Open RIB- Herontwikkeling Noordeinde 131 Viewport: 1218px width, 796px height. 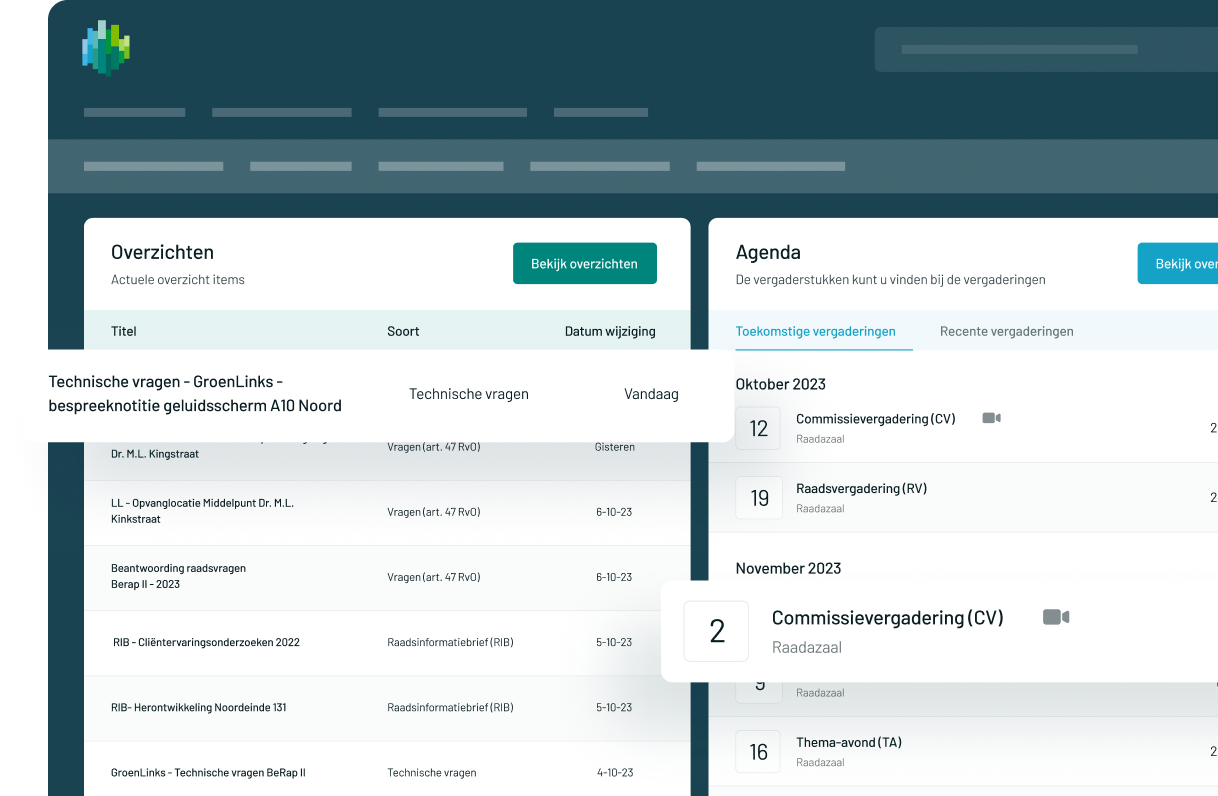(x=199, y=707)
